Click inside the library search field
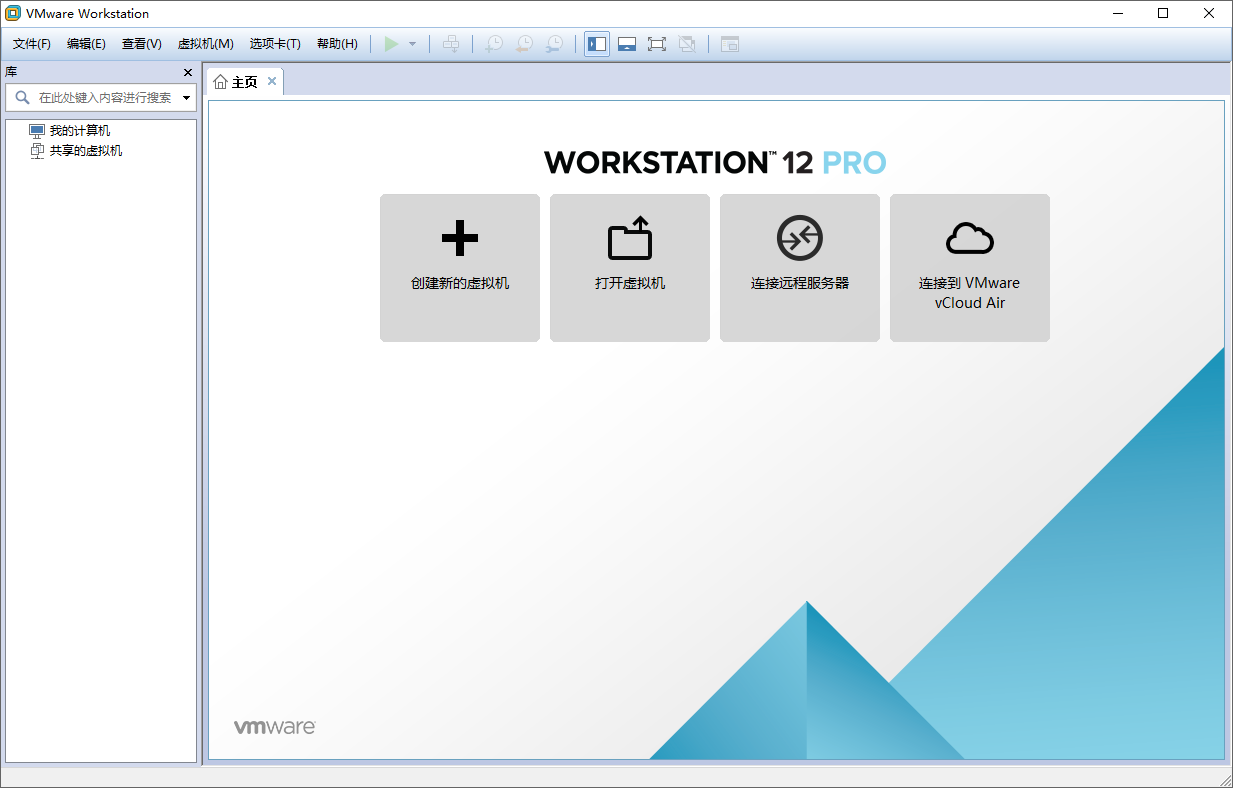This screenshot has height=788, width=1233. point(100,97)
